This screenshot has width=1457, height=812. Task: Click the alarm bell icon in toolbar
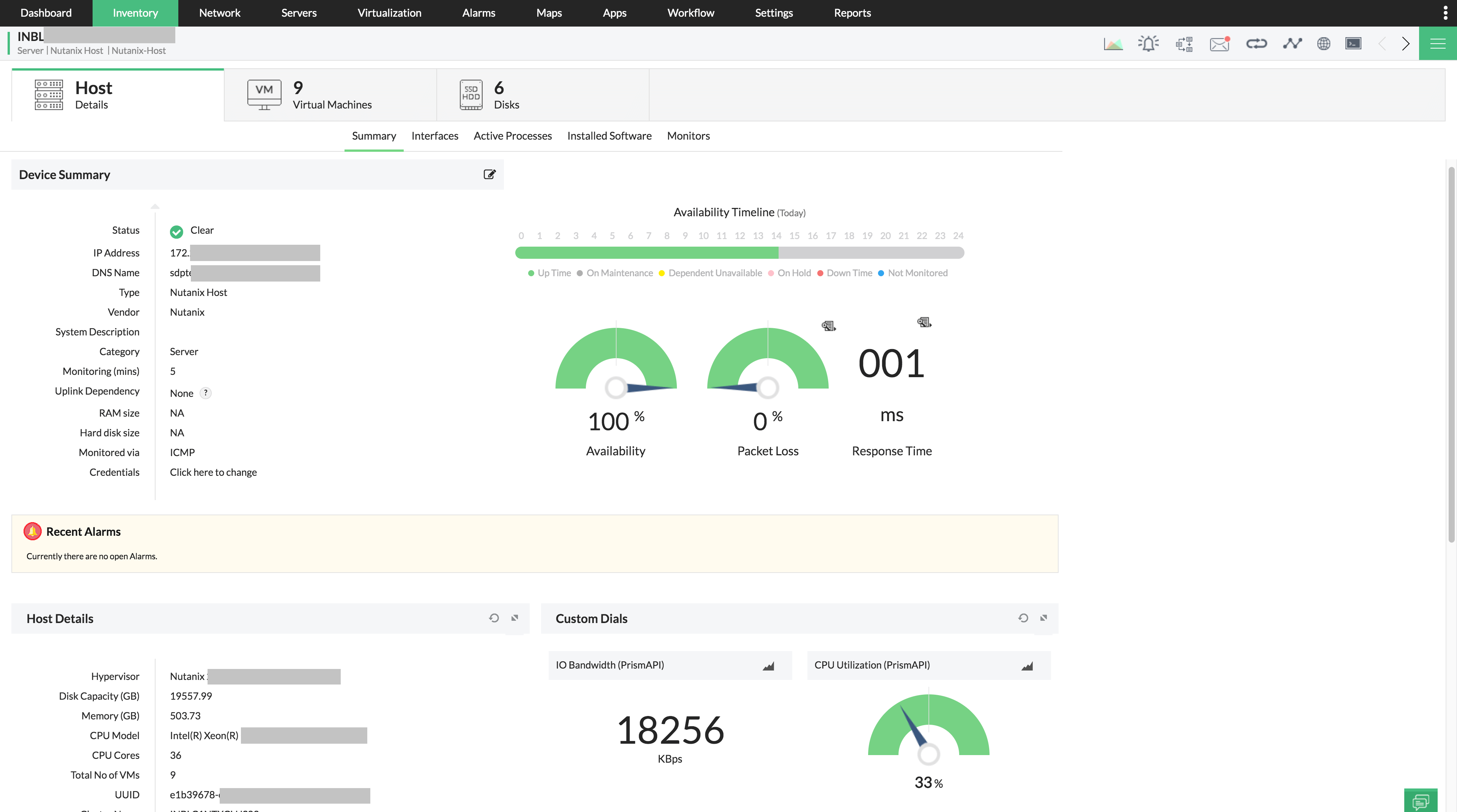[x=1148, y=44]
